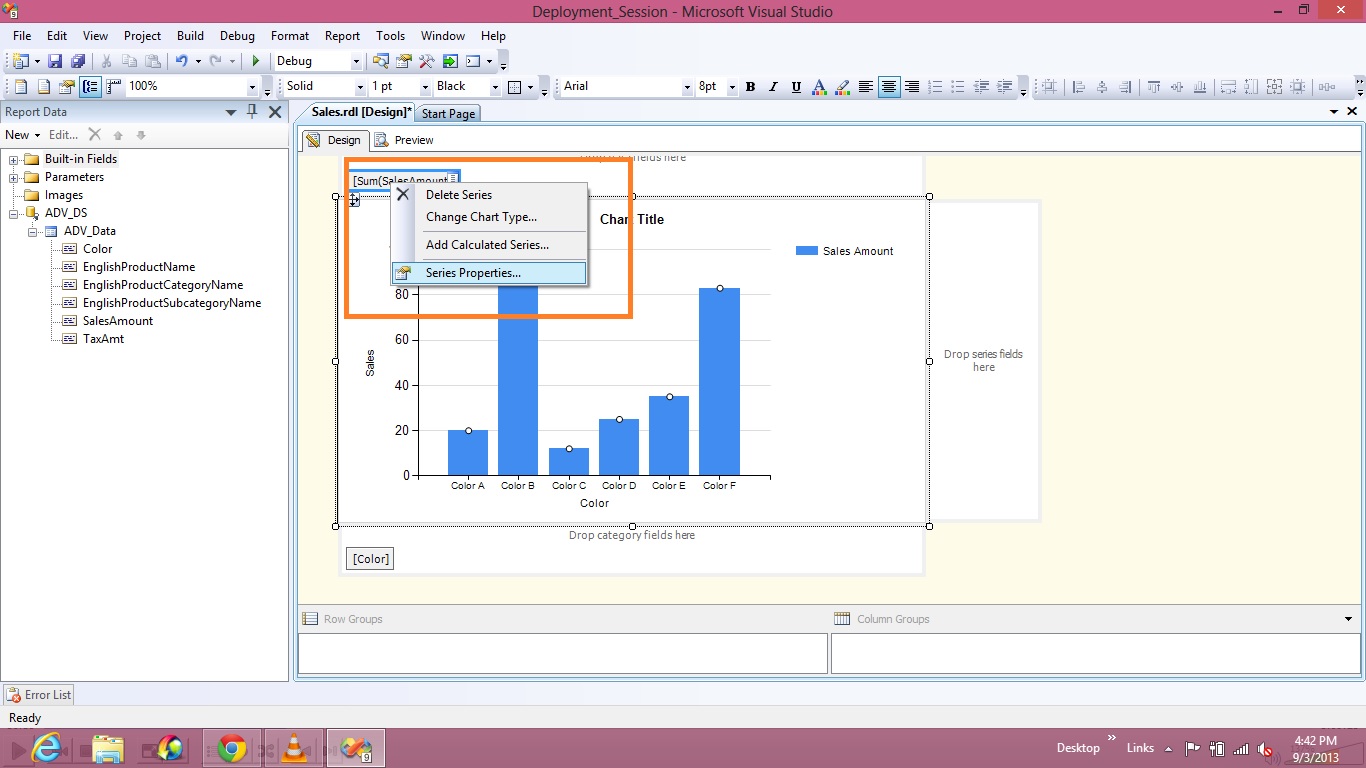
Task: Click the align left text icon
Action: pyautogui.click(x=866, y=87)
